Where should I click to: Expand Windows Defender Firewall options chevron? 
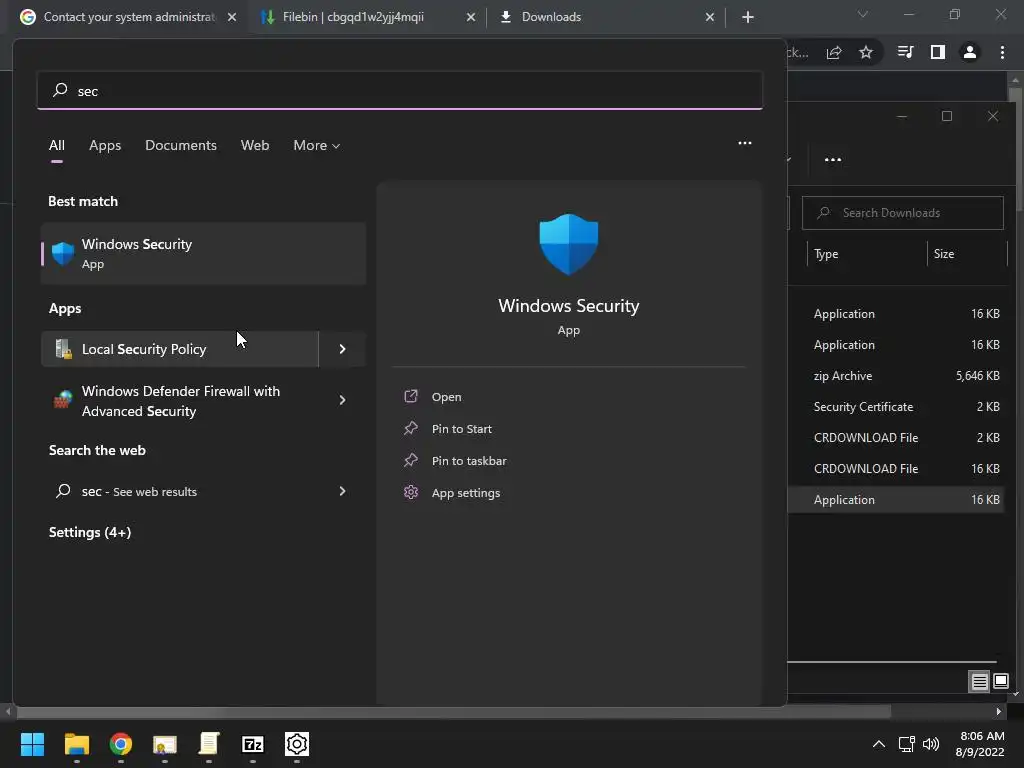pos(342,400)
